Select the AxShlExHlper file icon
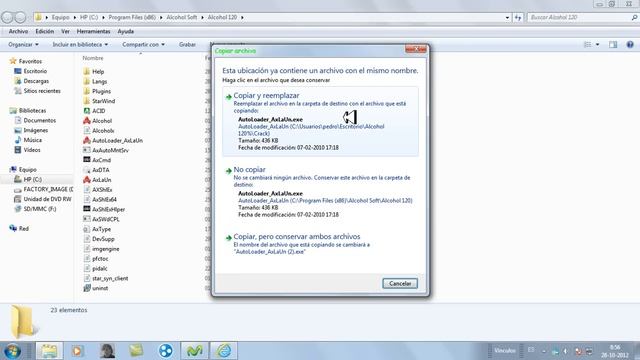The image size is (640, 360). pyautogui.click(x=87, y=209)
